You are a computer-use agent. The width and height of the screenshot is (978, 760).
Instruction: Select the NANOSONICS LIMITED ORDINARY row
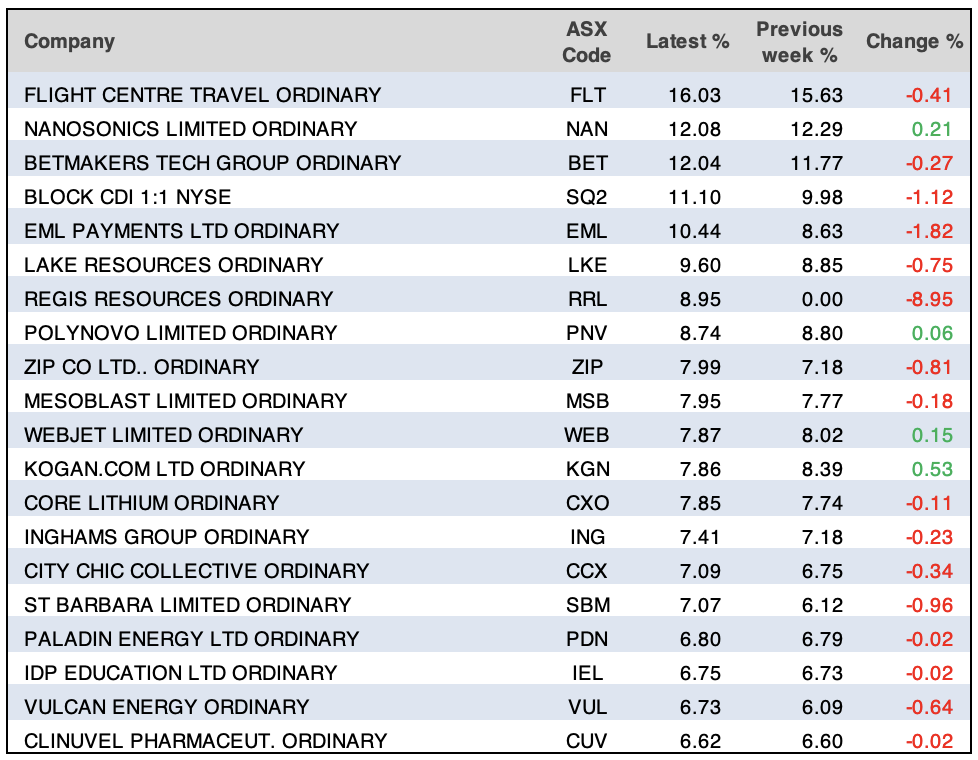tap(190, 129)
